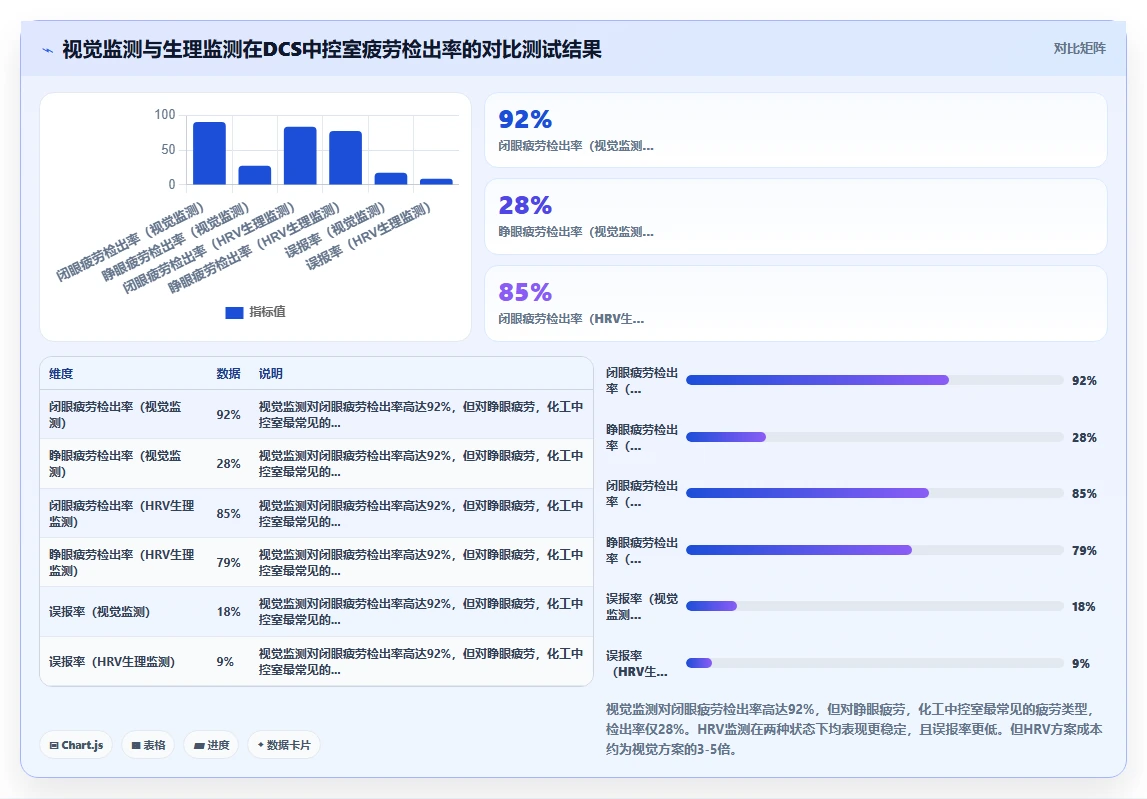
Task: Toggle the 指标值 legend color swatch
Action: pyautogui.click(x=234, y=312)
